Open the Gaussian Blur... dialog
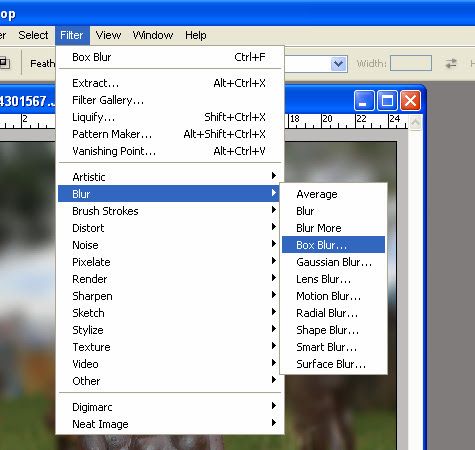Screen dimensions: 475x450 point(333,262)
